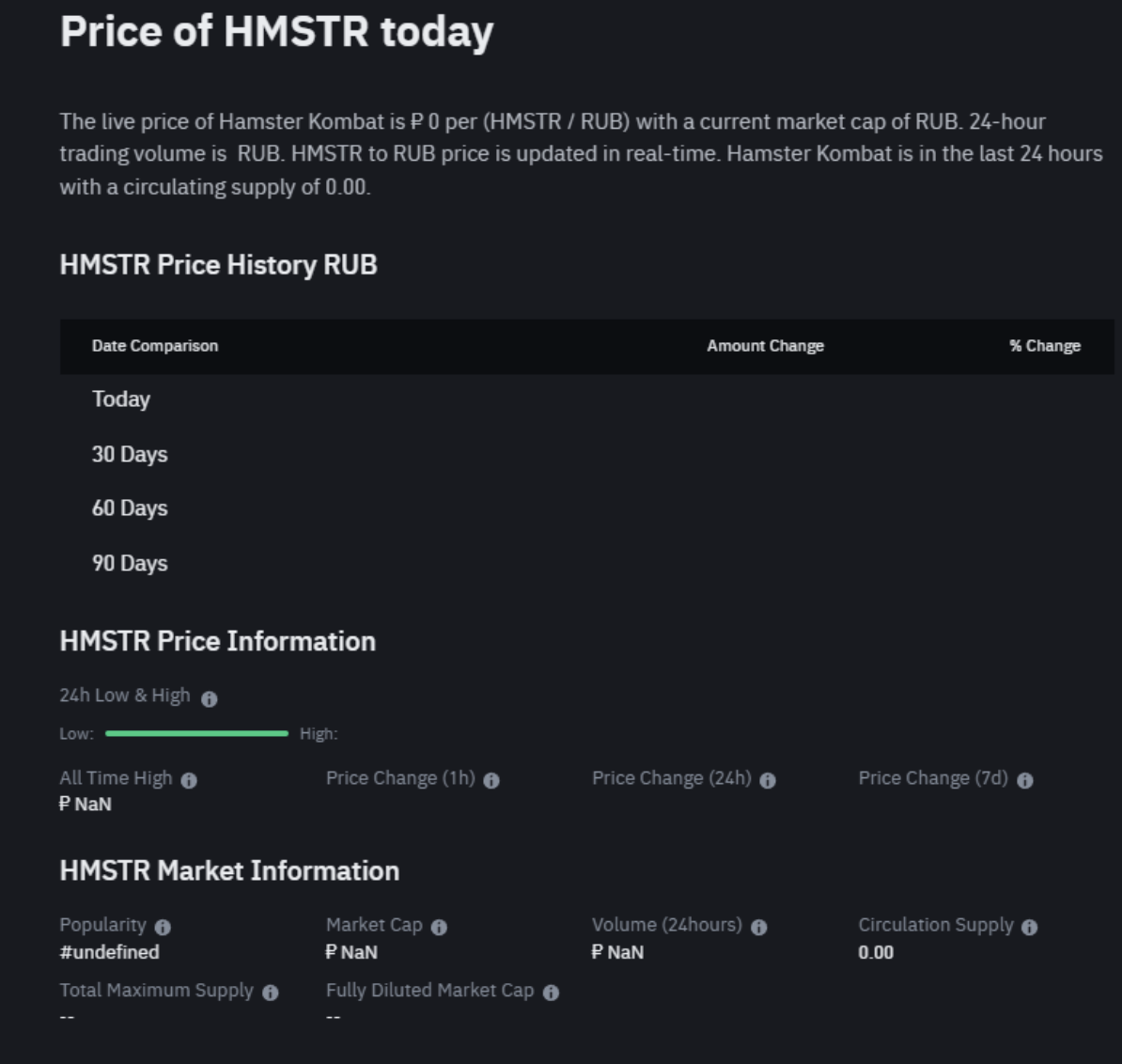1122x1064 pixels.
Task: Click Price Change (24h) info icon
Action: click(768, 781)
